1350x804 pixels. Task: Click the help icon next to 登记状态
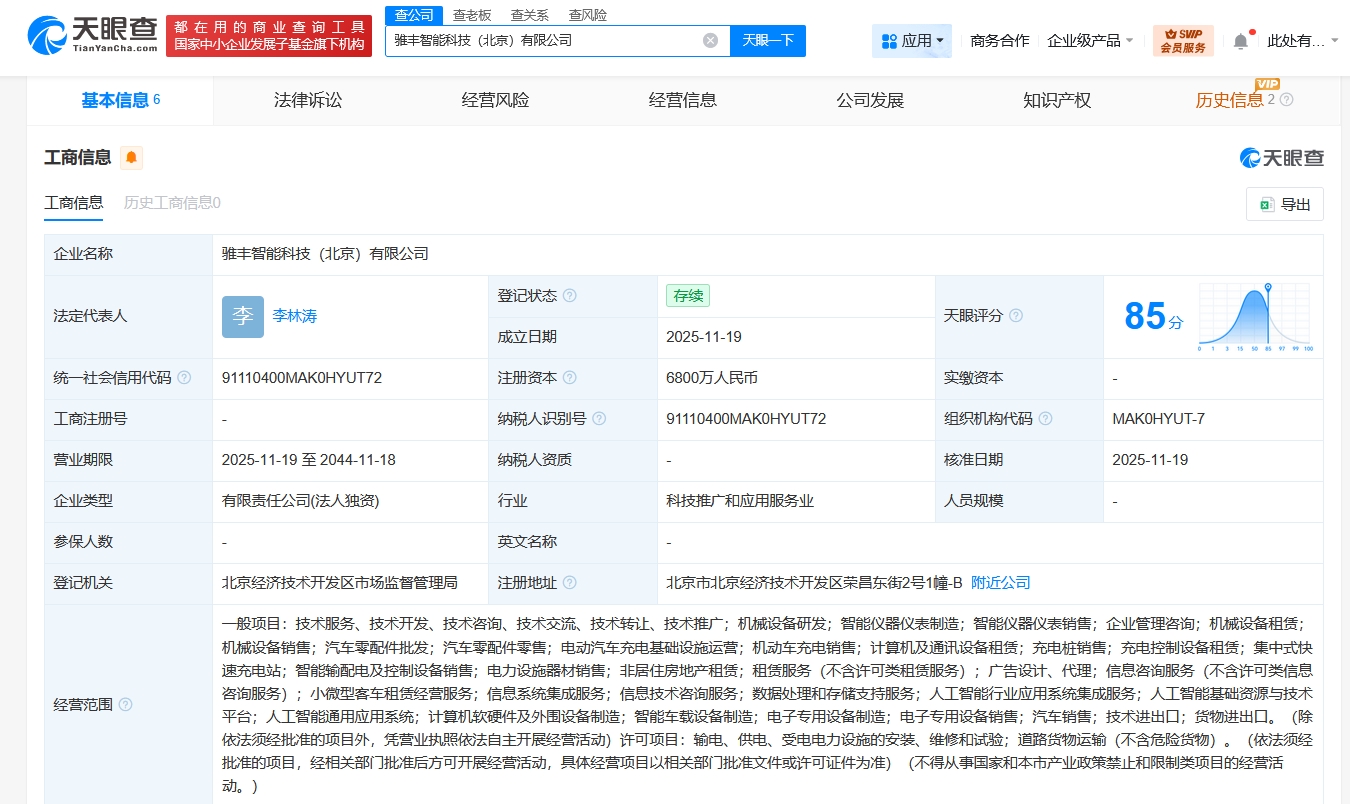tap(570, 295)
